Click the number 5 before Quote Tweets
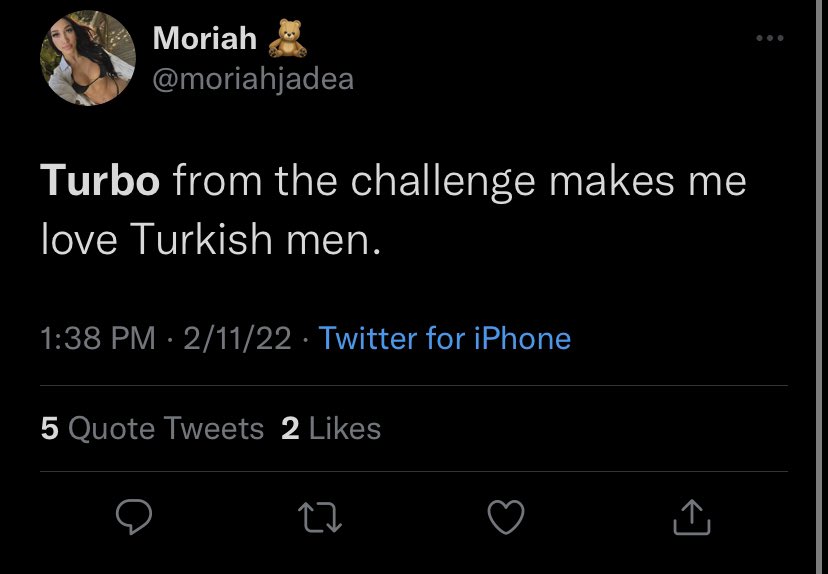This screenshot has height=574, width=828. click(49, 428)
